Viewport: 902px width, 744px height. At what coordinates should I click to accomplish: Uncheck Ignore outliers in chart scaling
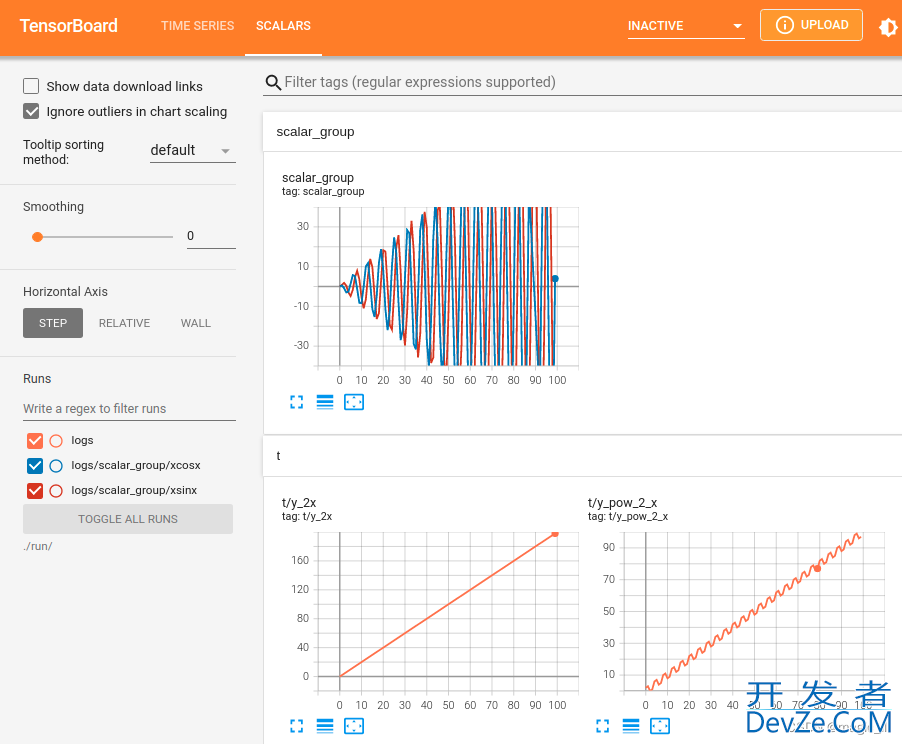click(x=31, y=111)
